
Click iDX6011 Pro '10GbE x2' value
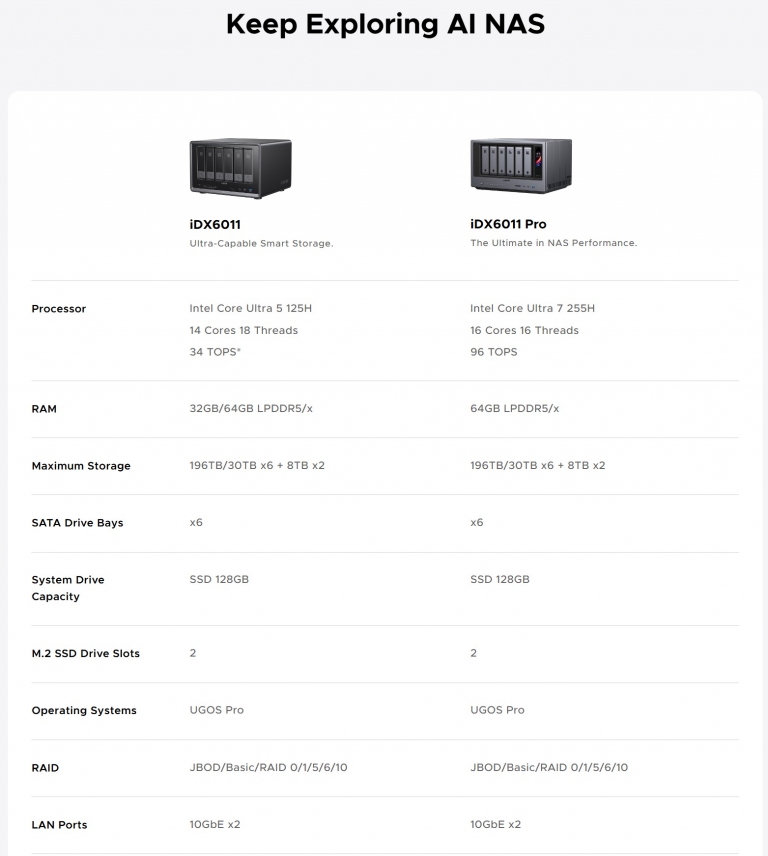point(496,824)
